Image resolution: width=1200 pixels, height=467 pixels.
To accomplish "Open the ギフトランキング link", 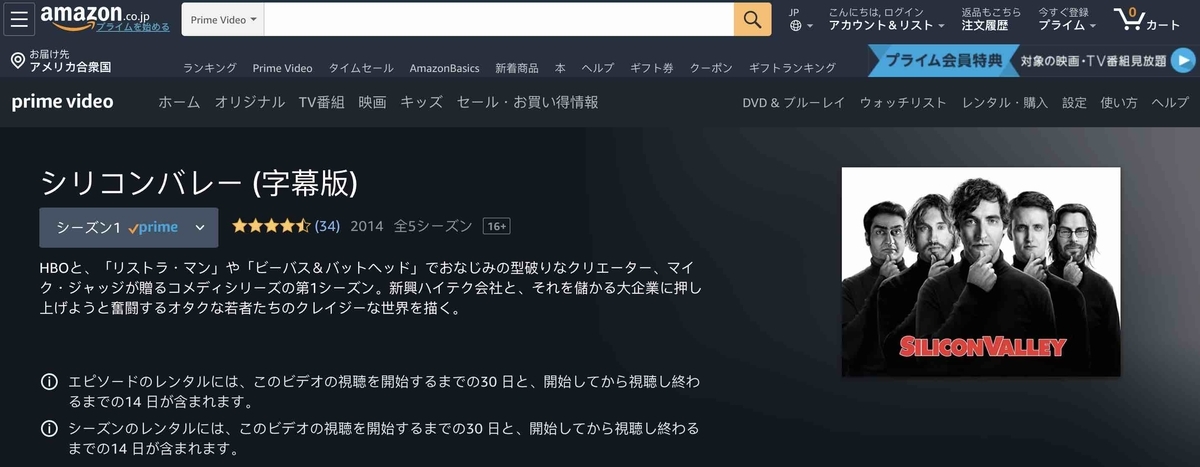I will (792, 68).
